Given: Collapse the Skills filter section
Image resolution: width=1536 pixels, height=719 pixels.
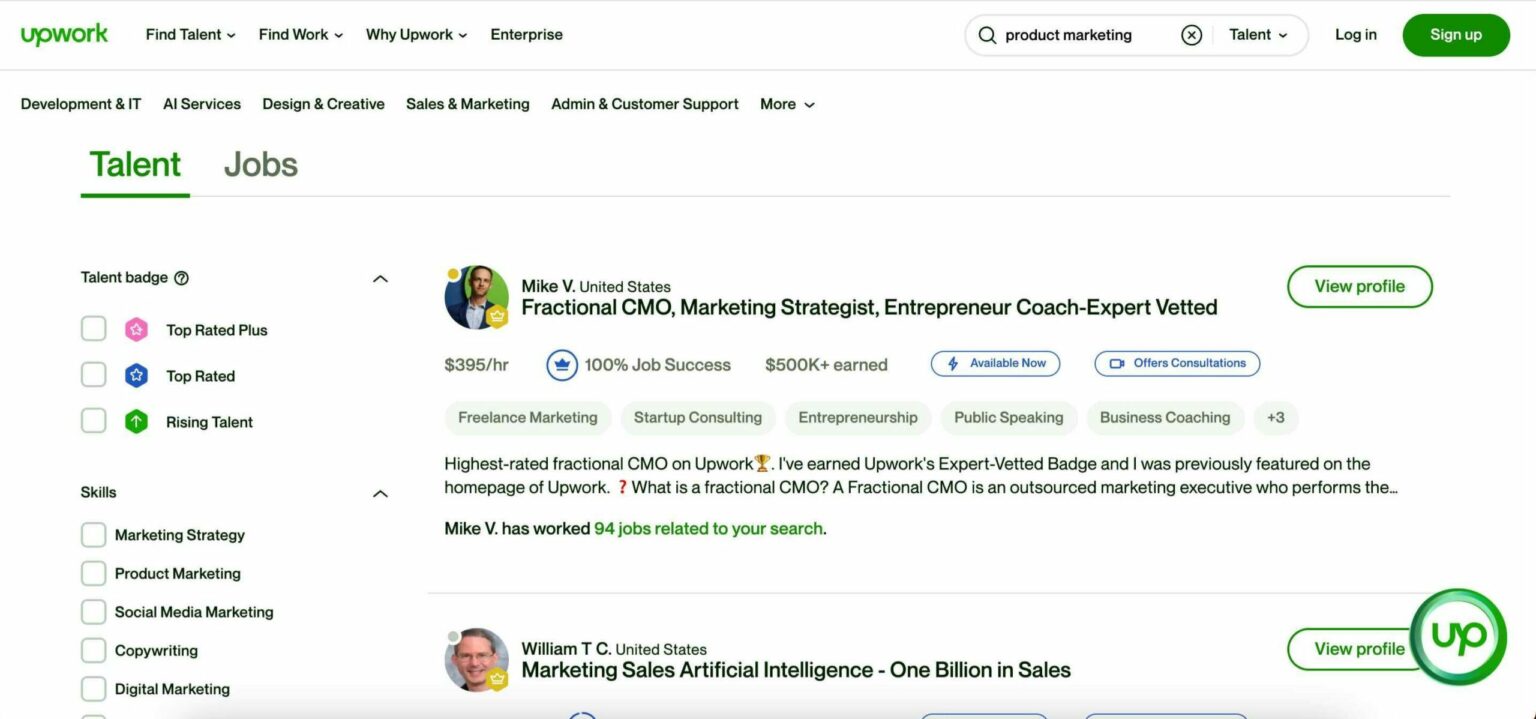Looking at the screenshot, I should (x=379, y=492).
